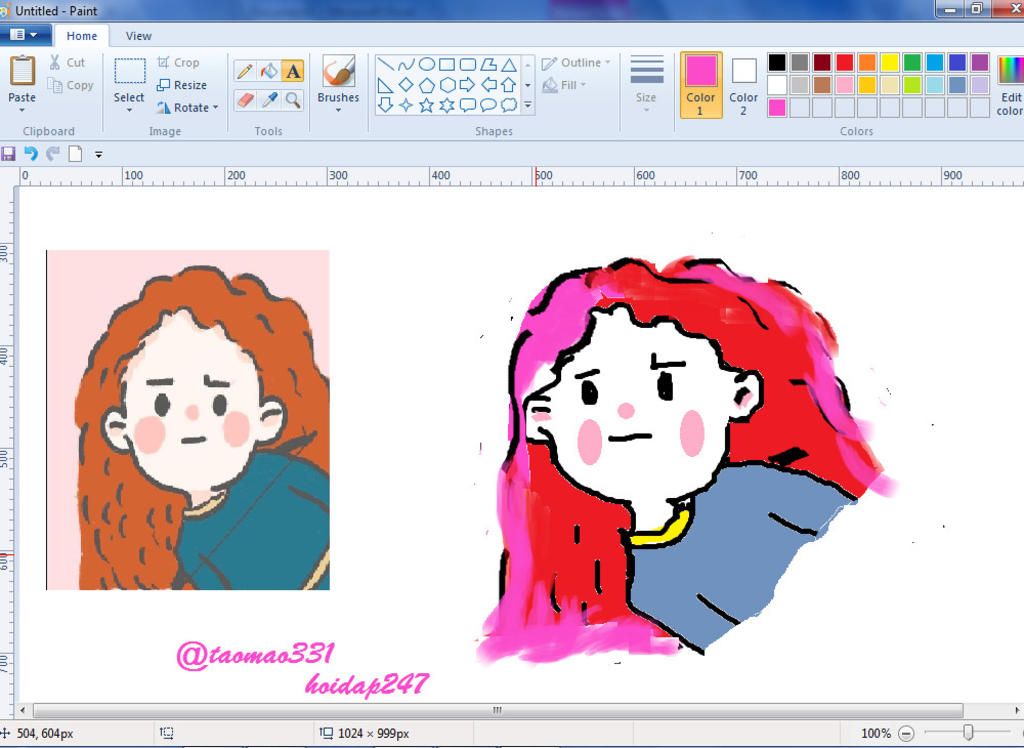Pick the yellow color swatch
Screen dimensions: 1024x748
pos(889,62)
